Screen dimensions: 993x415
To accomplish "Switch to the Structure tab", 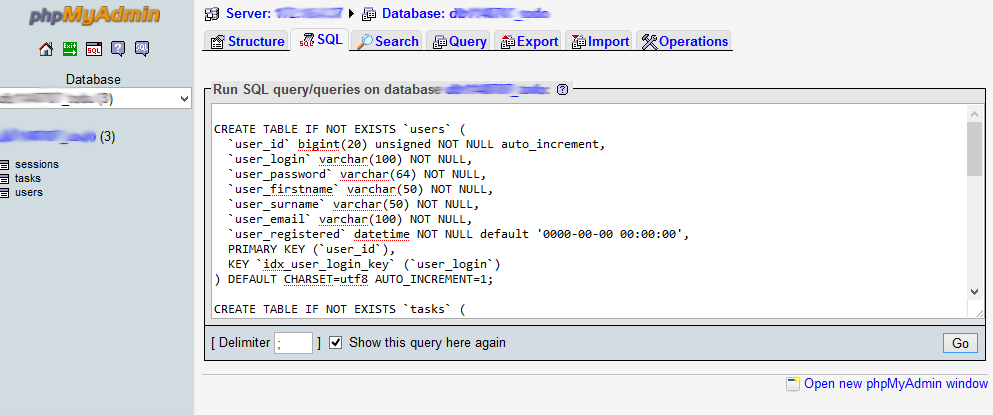I will coord(246,41).
